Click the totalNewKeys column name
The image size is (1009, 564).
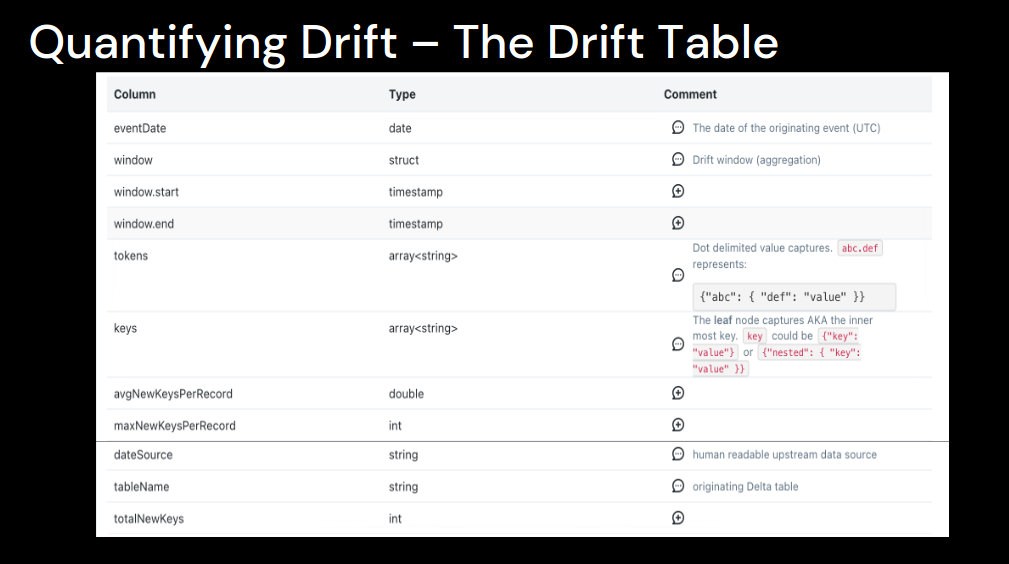(149, 519)
